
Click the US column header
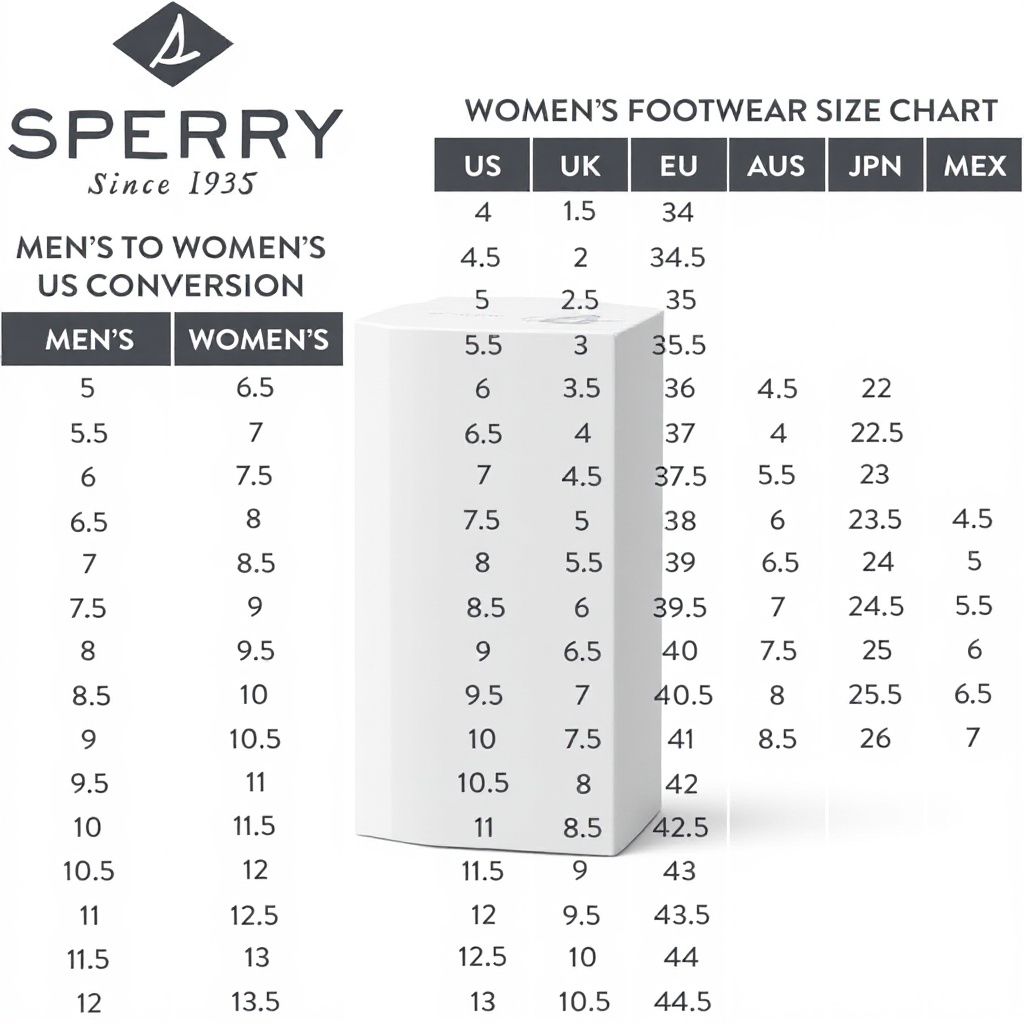(482, 165)
